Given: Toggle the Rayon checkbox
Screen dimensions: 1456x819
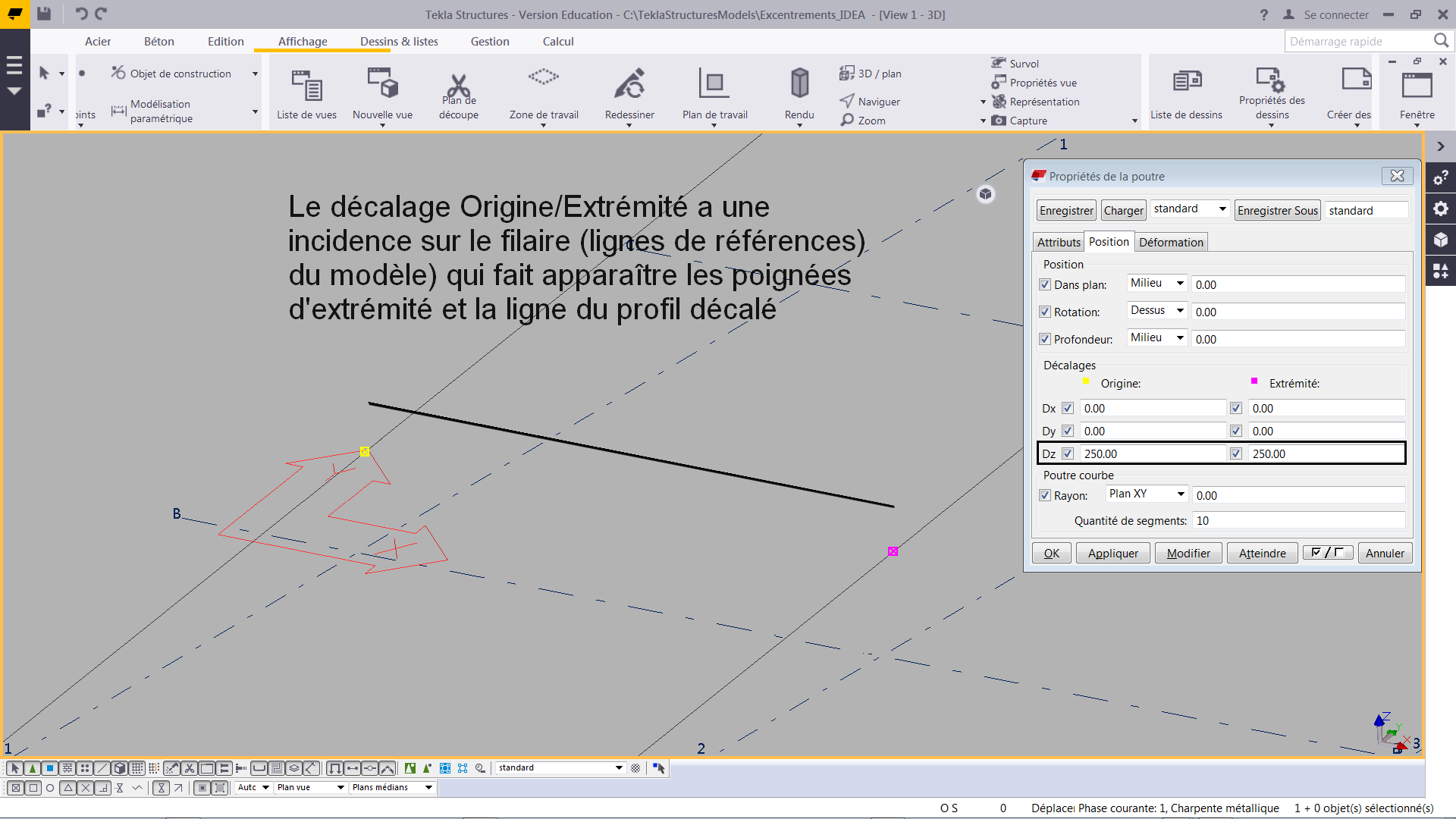Looking at the screenshot, I should click(x=1045, y=496).
